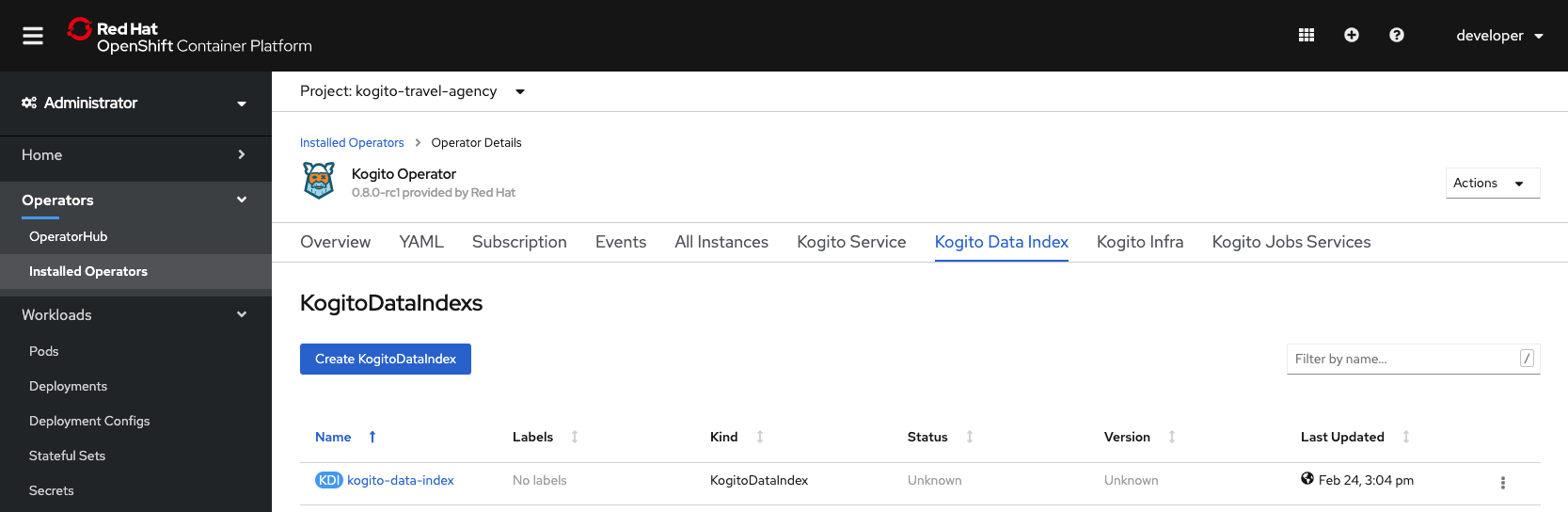Screen dimensions: 1568x512
Task: Go to Installed Operators breadcrumb link
Action: pyautogui.click(x=352, y=143)
